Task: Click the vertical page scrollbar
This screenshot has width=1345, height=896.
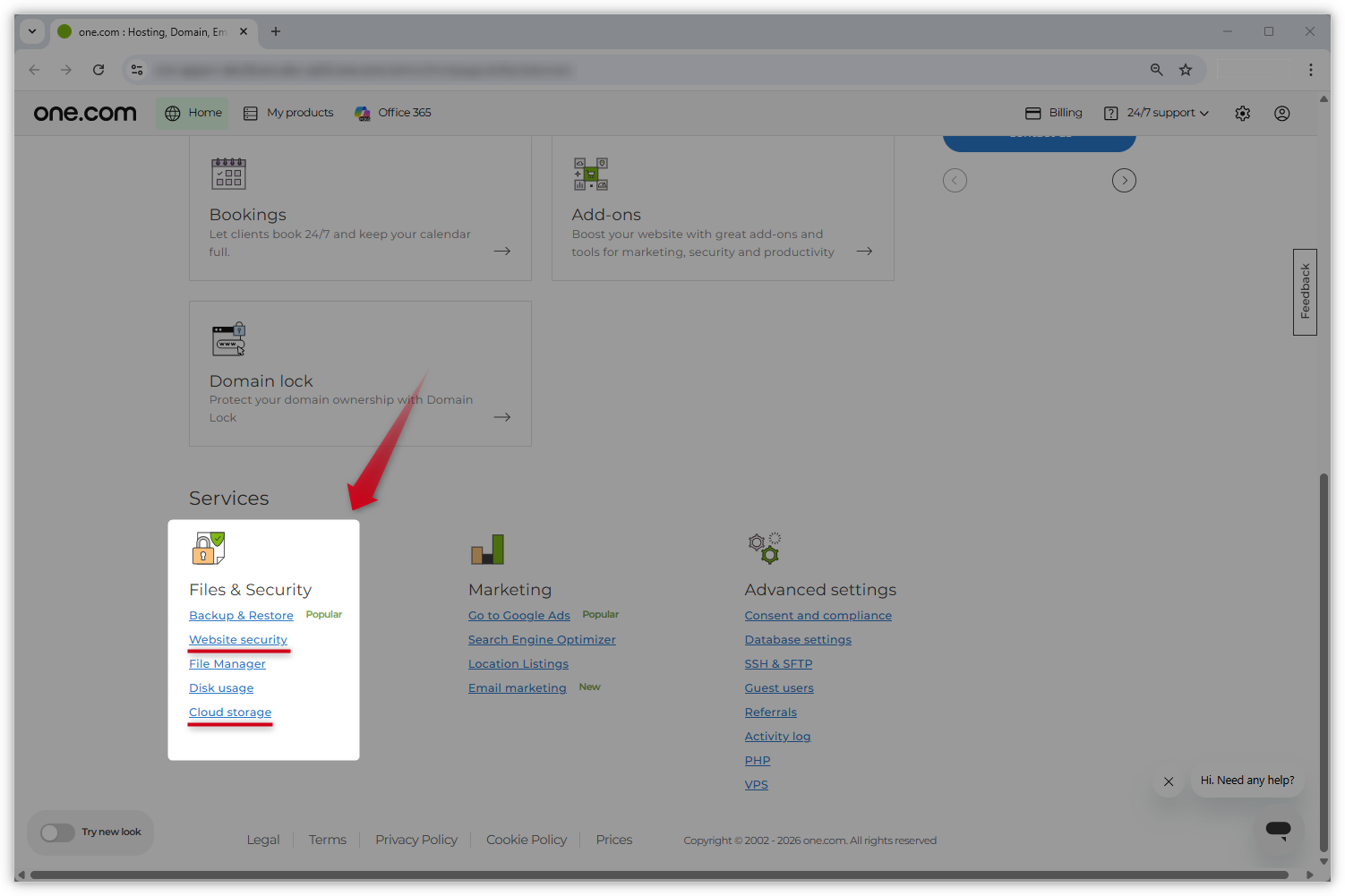Action: click(x=1324, y=662)
